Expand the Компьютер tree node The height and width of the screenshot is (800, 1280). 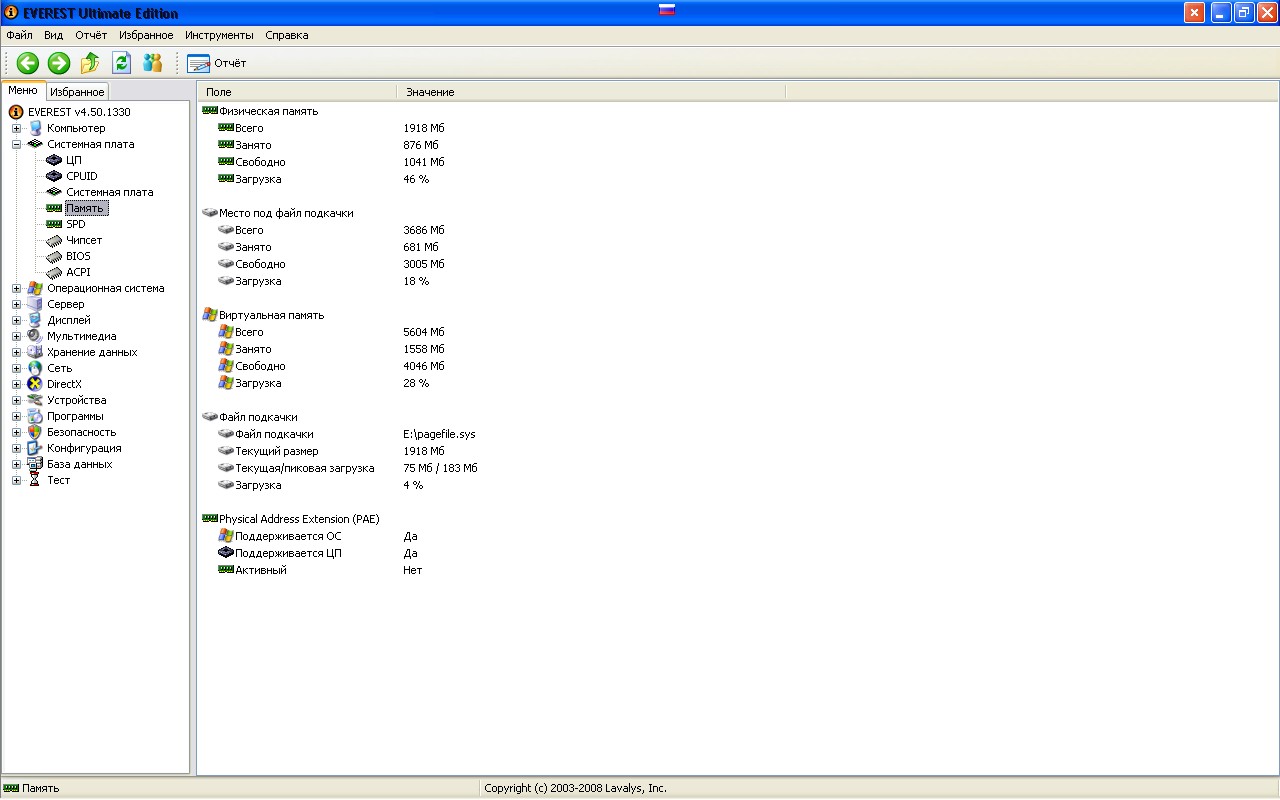[16, 128]
